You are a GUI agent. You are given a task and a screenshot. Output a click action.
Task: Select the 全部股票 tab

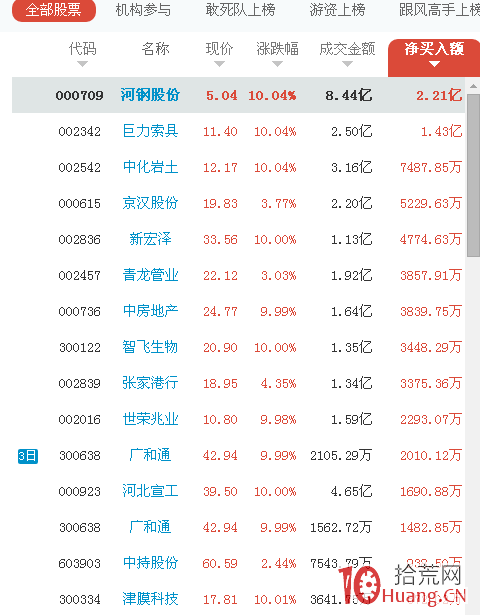tap(54, 10)
